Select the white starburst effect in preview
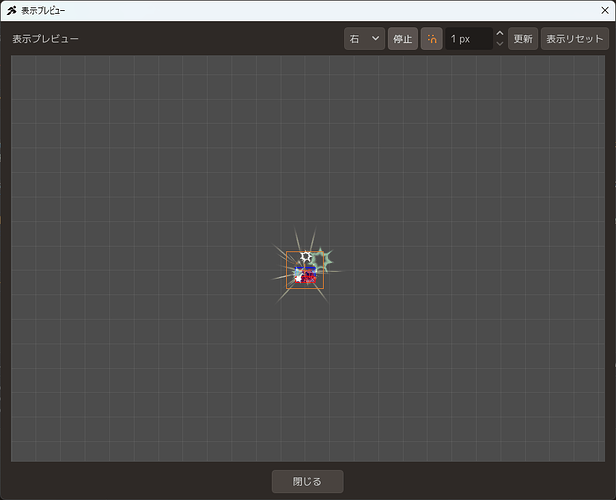The height and width of the screenshot is (500, 616). [x=306, y=257]
